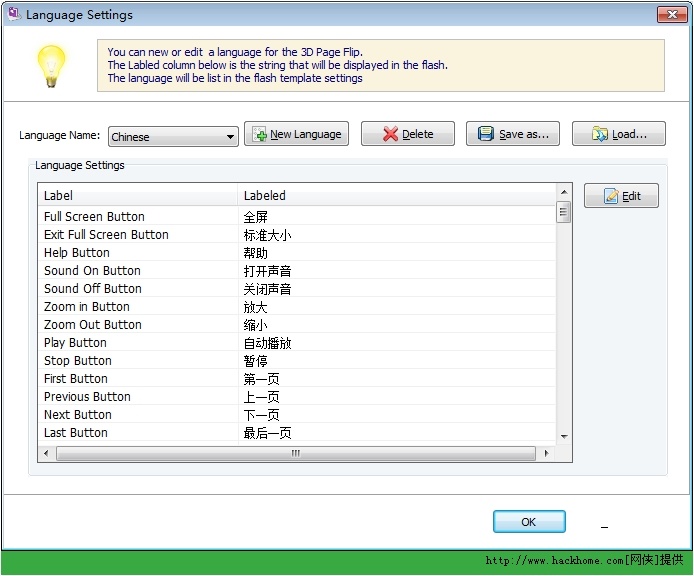The width and height of the screenshot is (694, 576).
Task: Click the OK button
Action: click(529, 522)
